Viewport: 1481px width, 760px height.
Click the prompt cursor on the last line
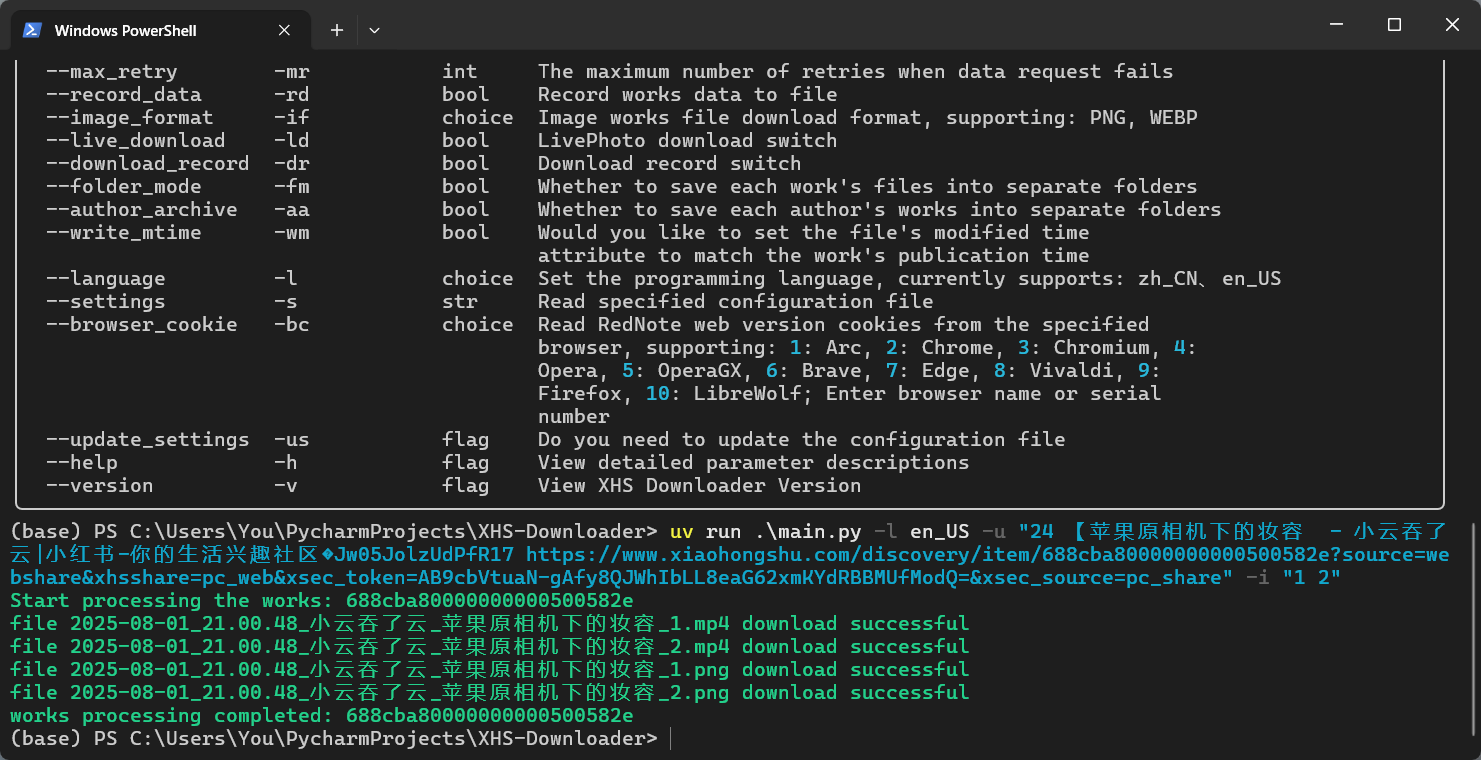[671, 739]
